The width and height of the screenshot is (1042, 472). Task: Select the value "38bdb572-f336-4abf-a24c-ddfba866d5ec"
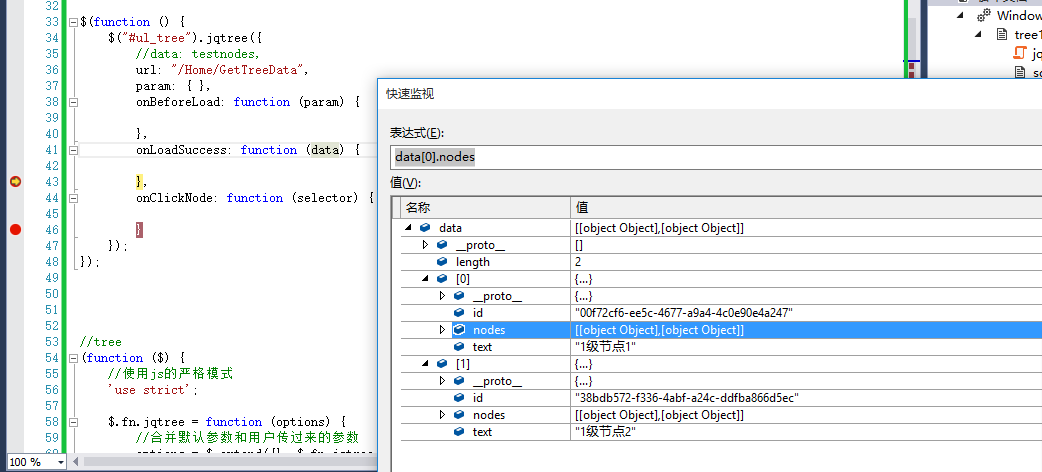[x=686, y=398]
